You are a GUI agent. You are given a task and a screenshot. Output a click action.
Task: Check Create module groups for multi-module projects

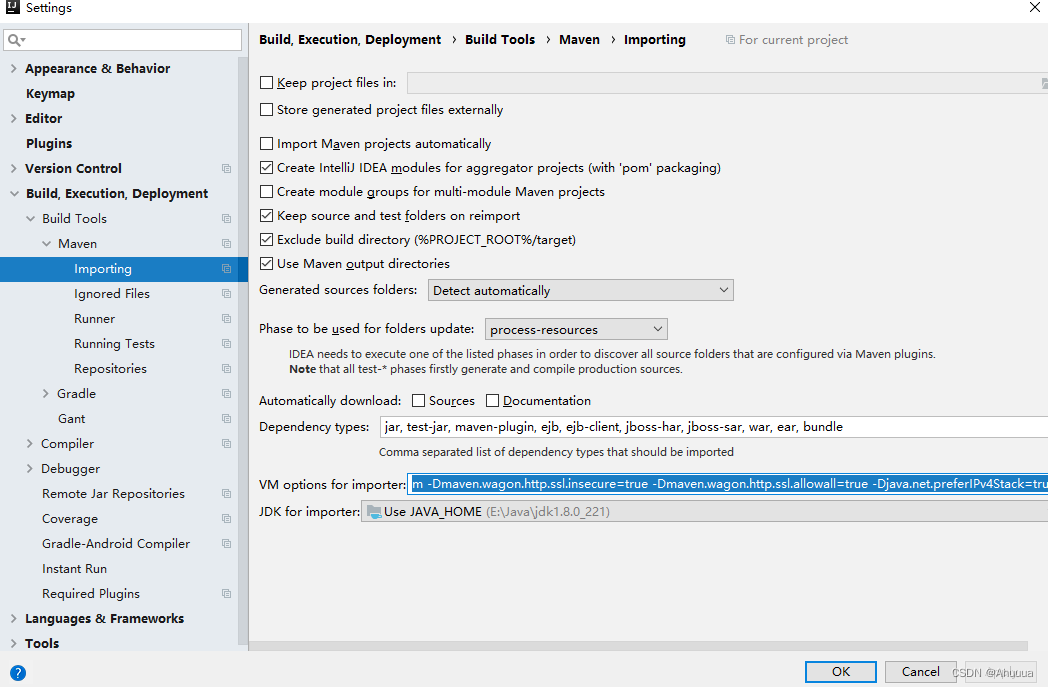click(266, 191)
